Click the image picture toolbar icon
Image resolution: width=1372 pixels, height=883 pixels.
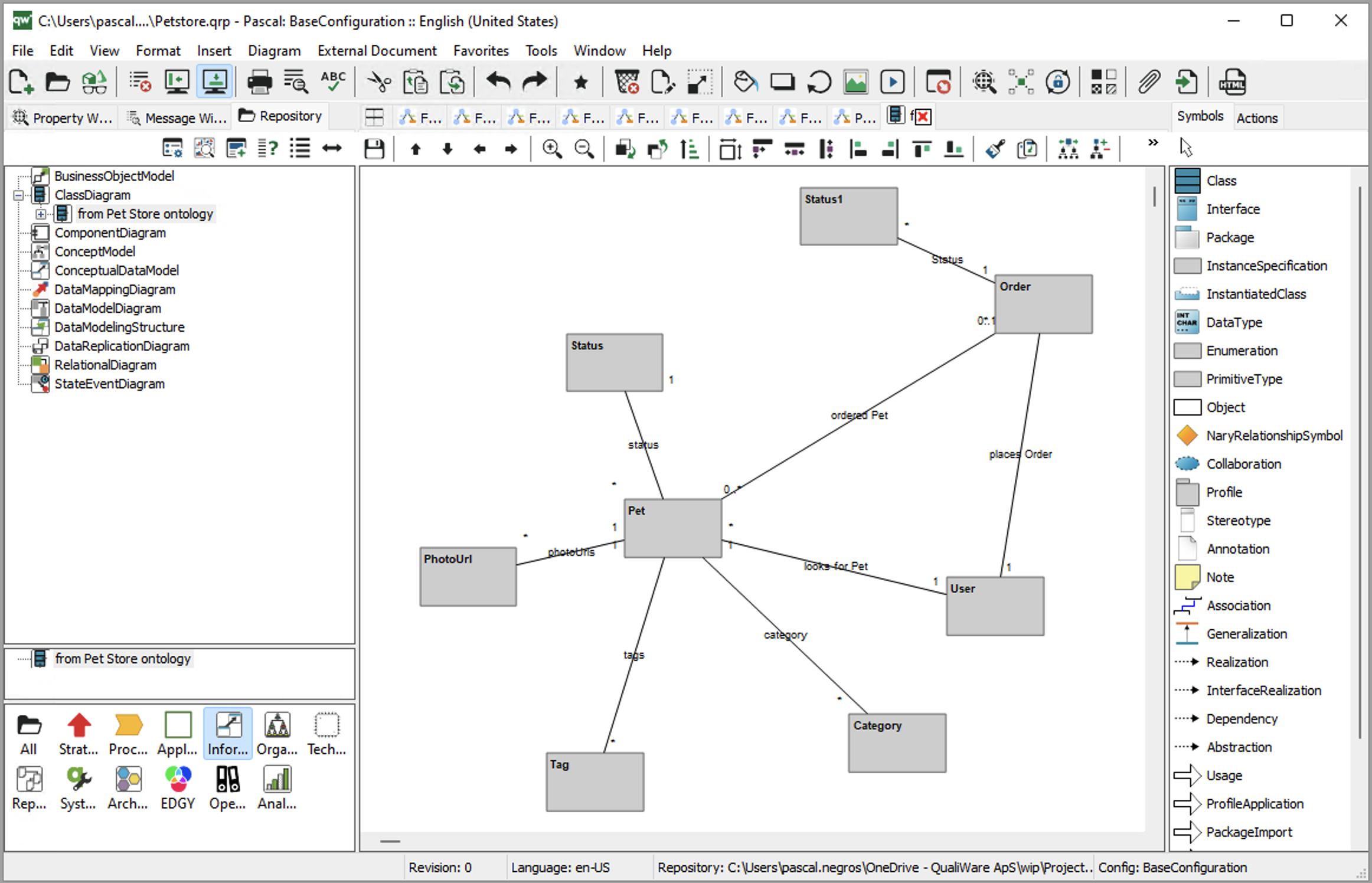[x=856, y=82]
